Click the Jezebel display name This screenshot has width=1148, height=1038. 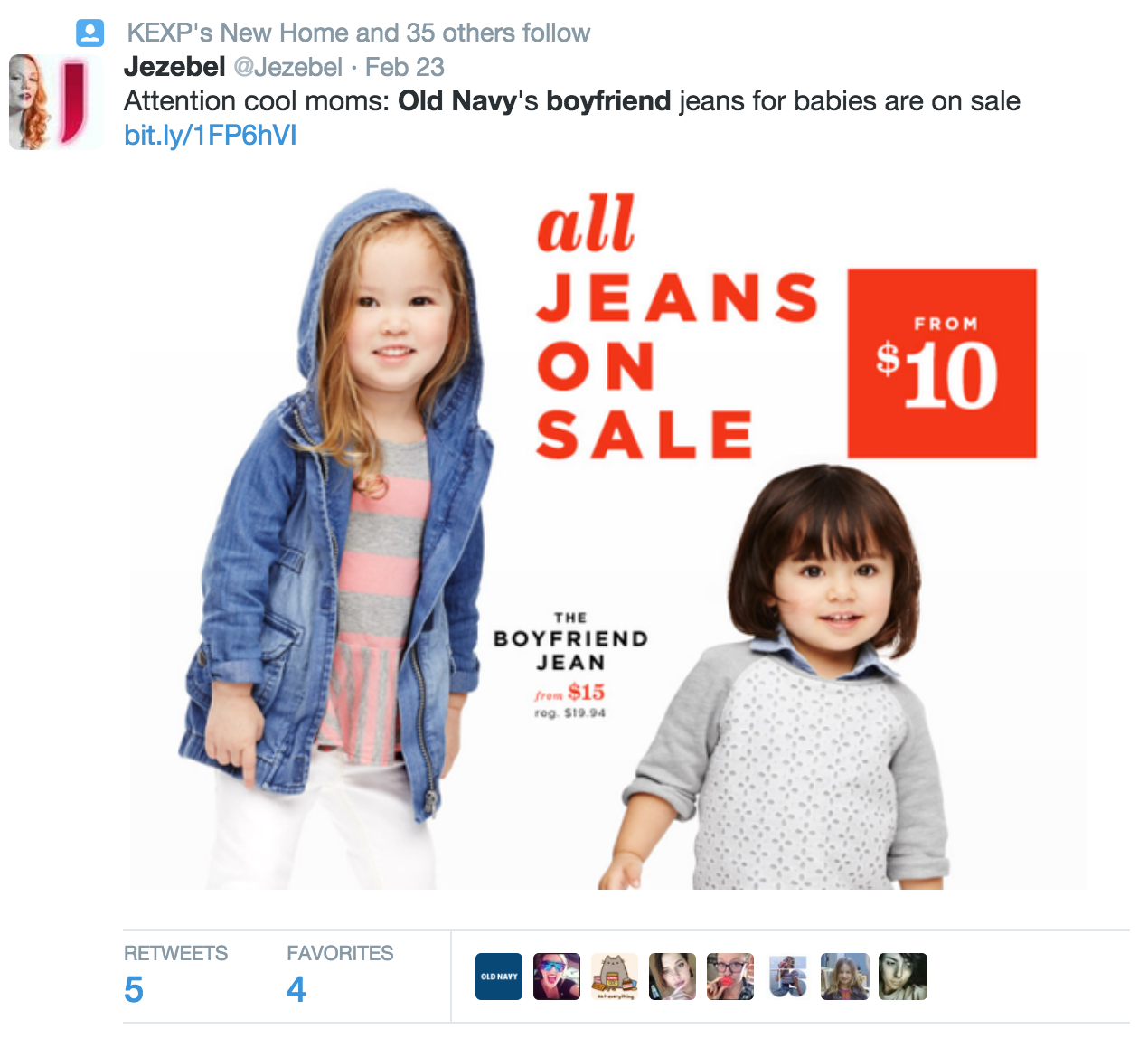pyautogui.click(x=174, y=67)
